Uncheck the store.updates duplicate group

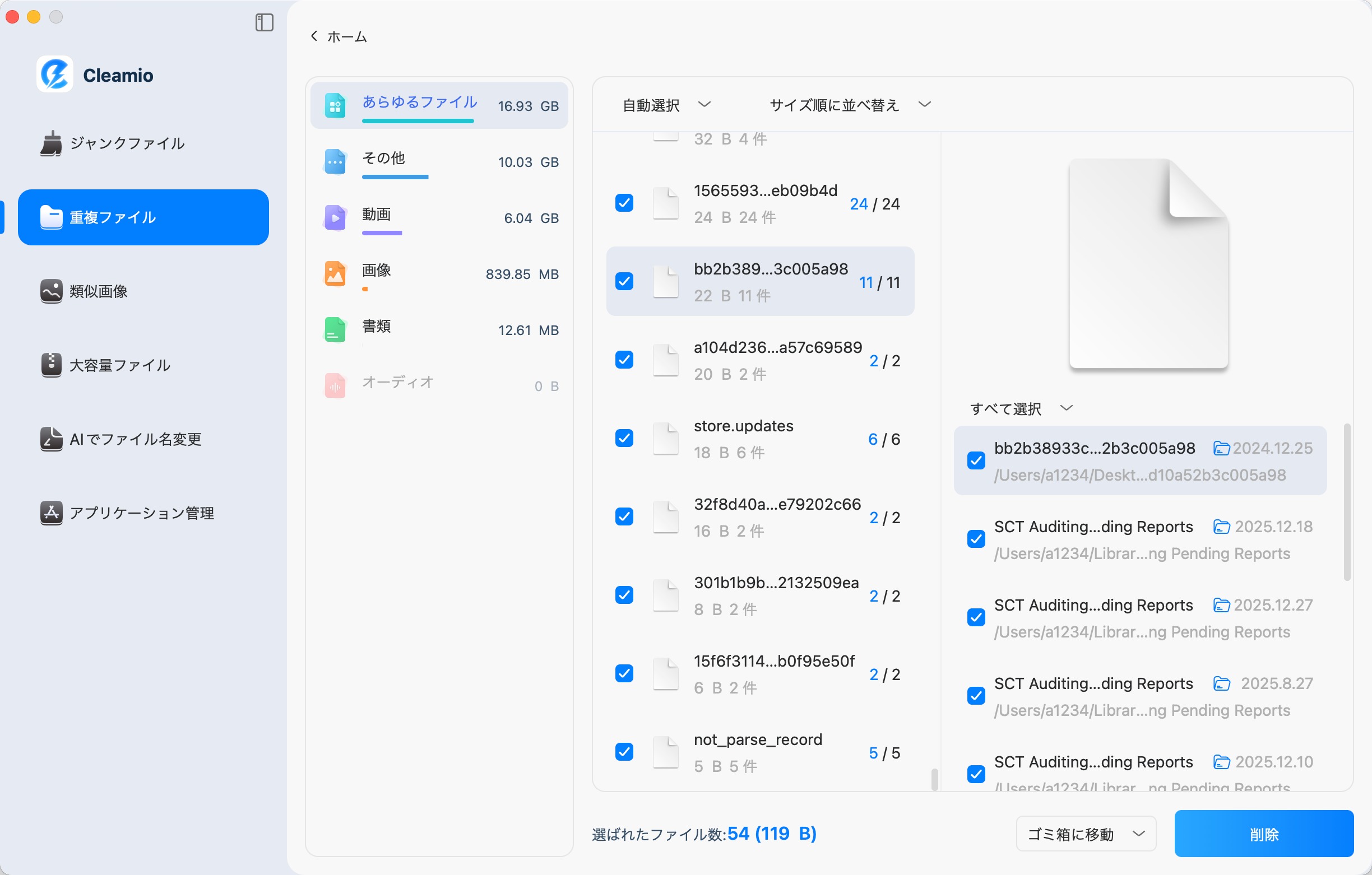(624, 438)
